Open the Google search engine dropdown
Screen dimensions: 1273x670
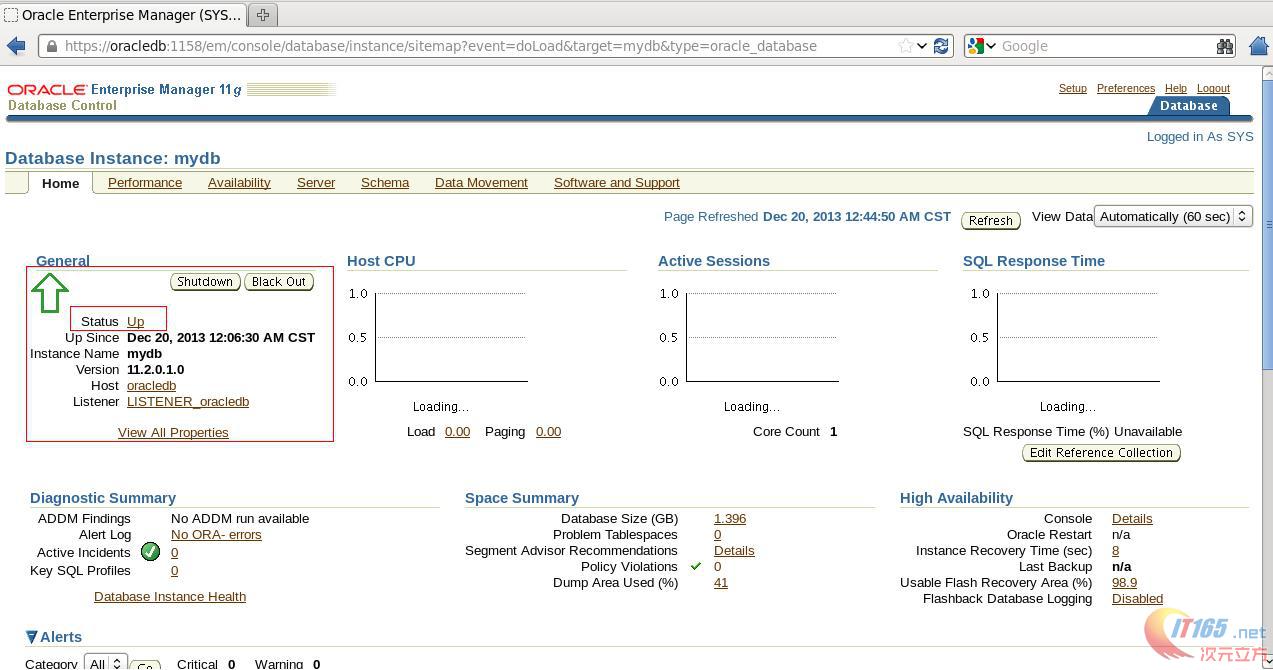(x=982, y=46)
